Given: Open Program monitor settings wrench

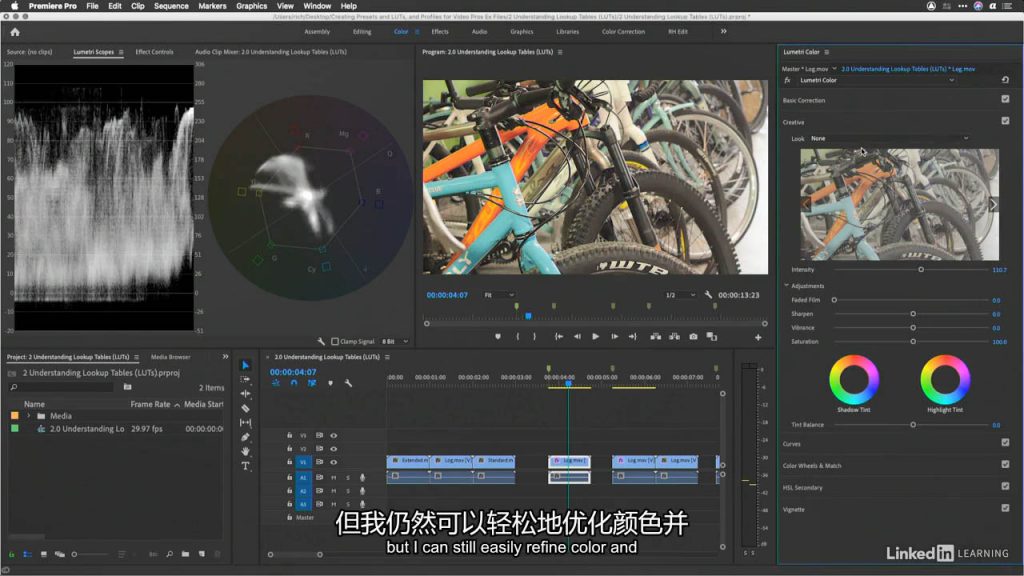Looking at the screenshot, I should 709,295.
